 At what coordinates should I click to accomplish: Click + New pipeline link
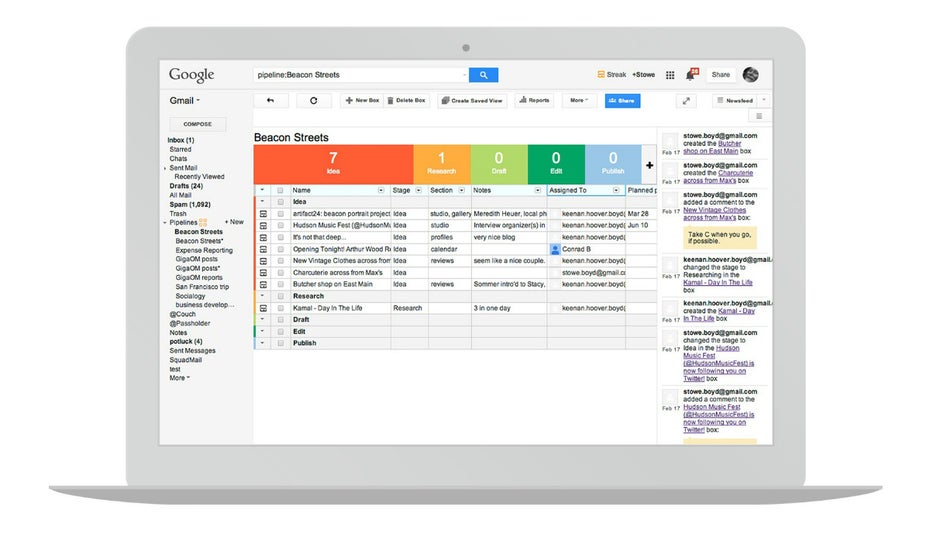click(x=234, y=222)
